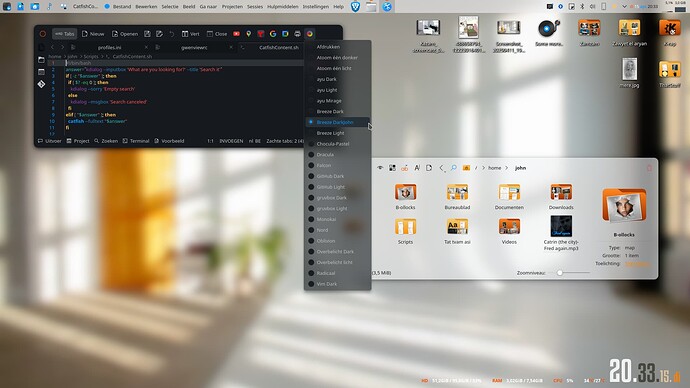Viewport: 690px width, 388px height.
Task: Open the Selectie menu in menu bar
Action: pyautogui.click(x=170, y=7)
